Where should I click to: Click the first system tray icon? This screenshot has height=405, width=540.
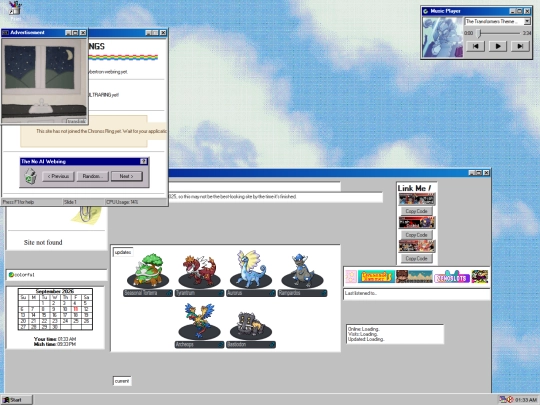tap(503, 399)
